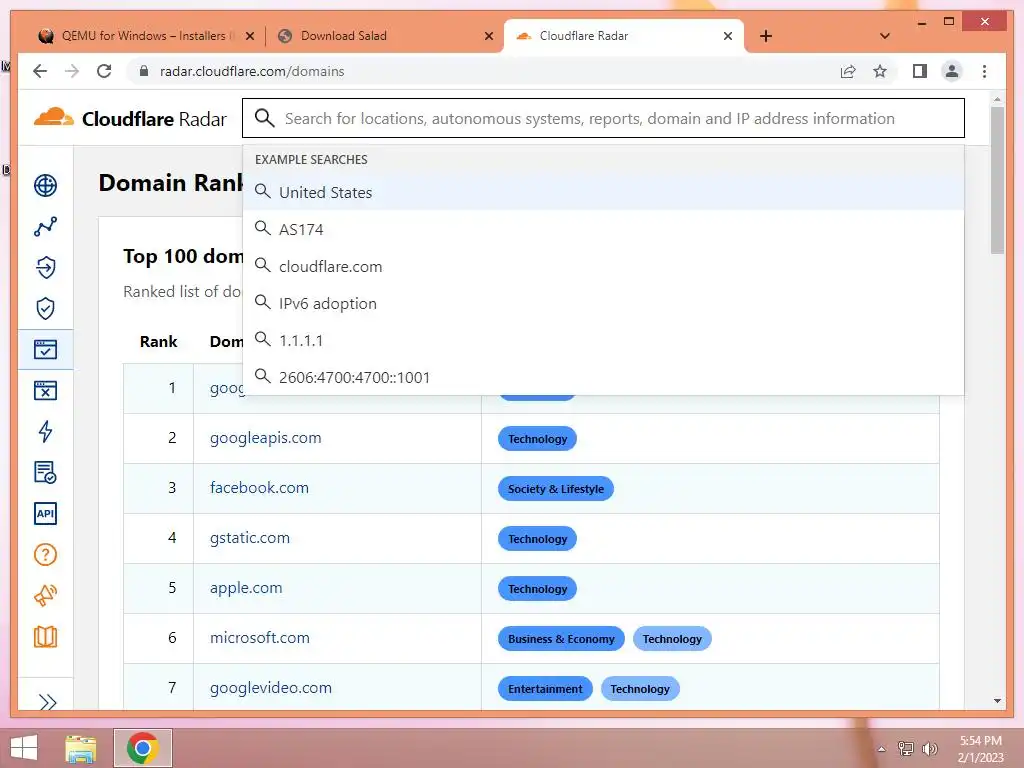Close the Download Salad tab
The image size is (1024, 768).
(x=488, y=36)
